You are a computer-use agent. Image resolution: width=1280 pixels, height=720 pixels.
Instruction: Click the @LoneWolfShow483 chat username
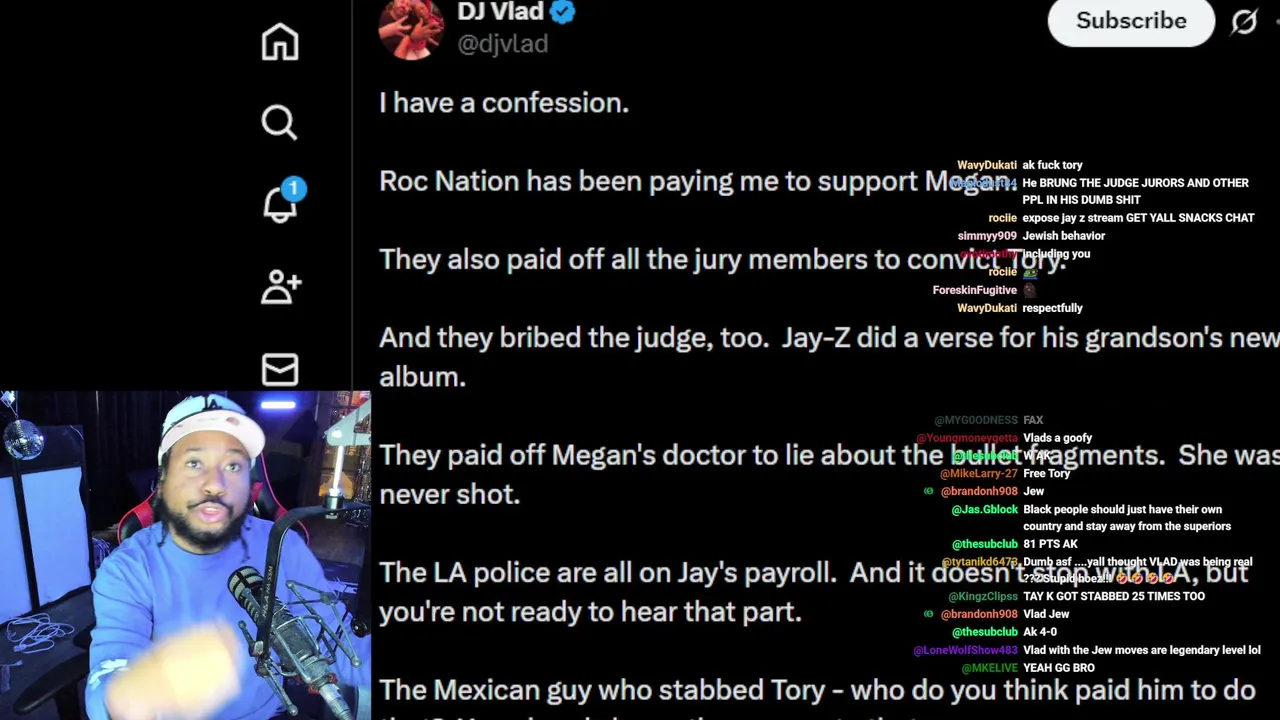(965, 650)
